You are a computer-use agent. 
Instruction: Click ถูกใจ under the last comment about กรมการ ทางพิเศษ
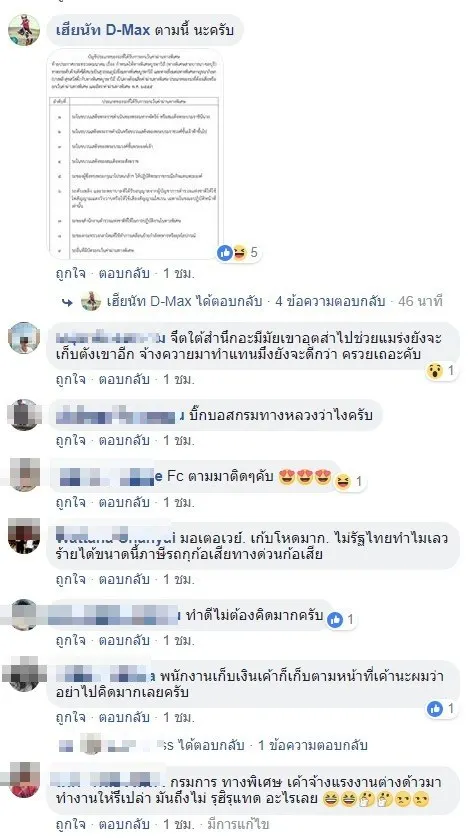coord(71,824)
